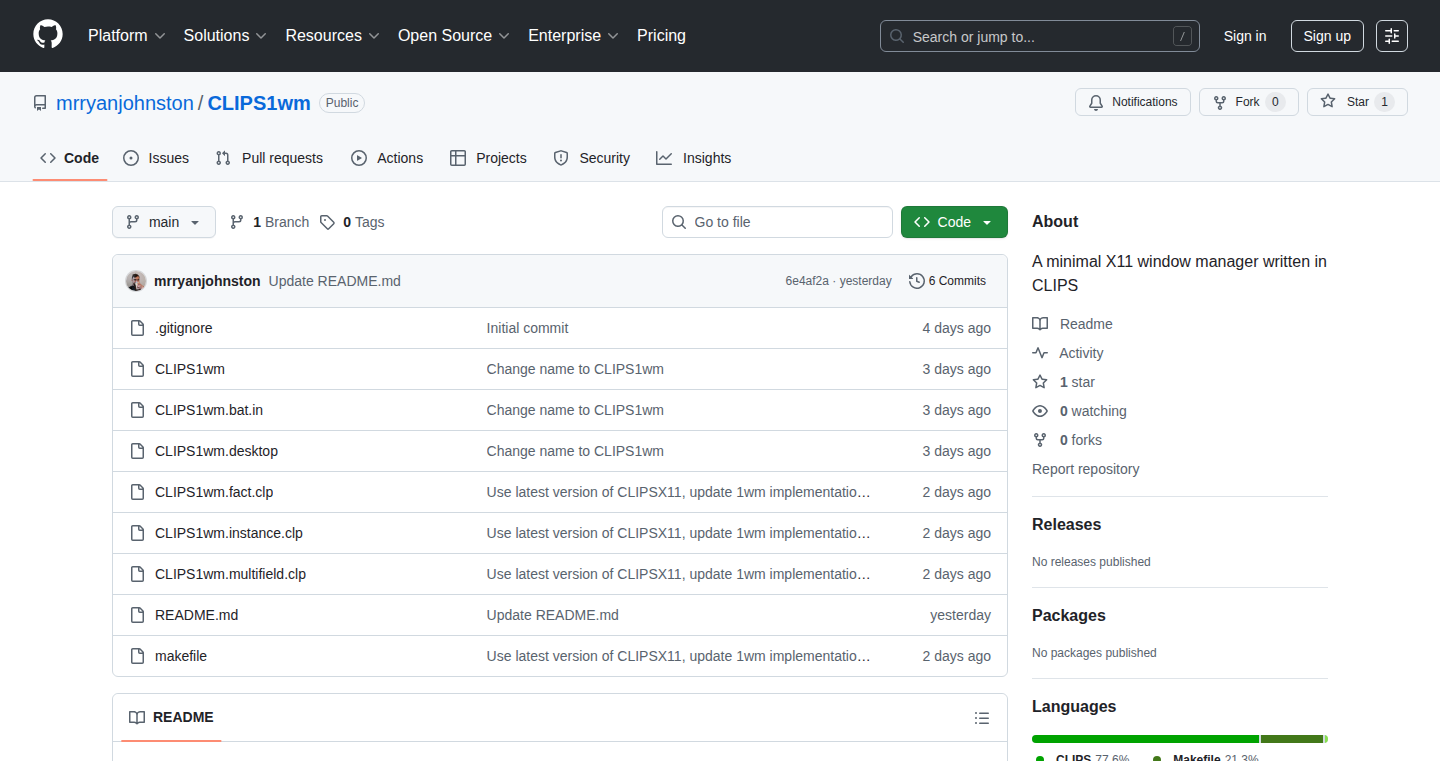Click Report repository link
Viewport: 1440px width, 761px height.
point(1086,469)
